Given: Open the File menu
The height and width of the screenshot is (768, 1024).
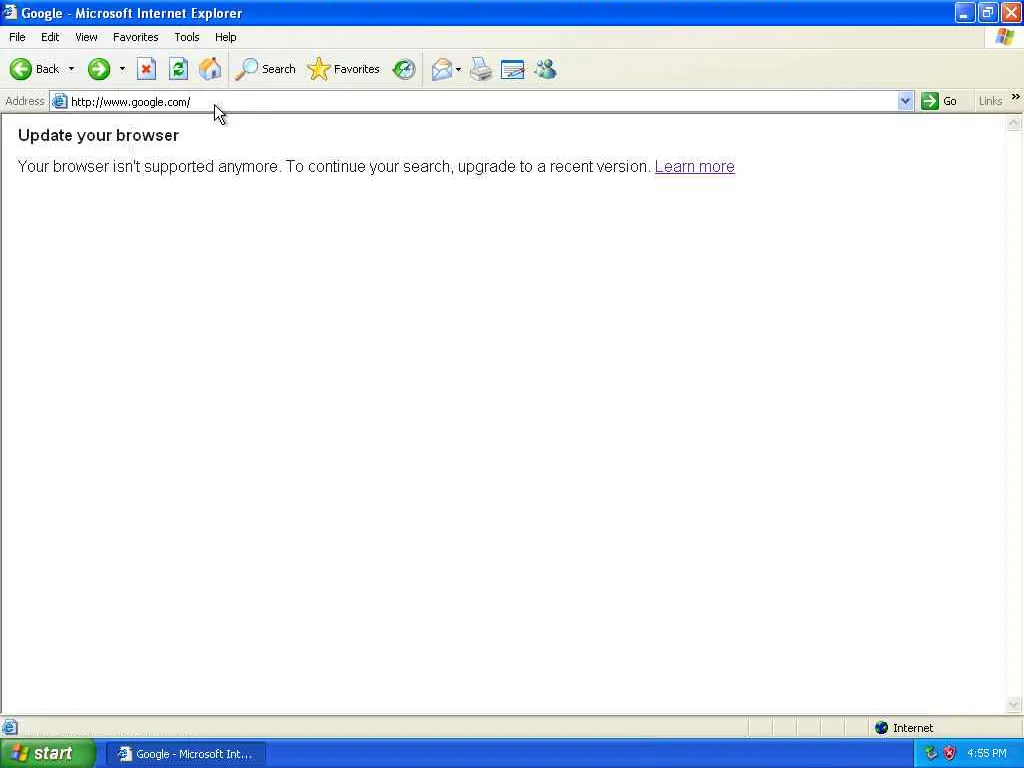Looking at the screenshot, I should click(17, 37).
